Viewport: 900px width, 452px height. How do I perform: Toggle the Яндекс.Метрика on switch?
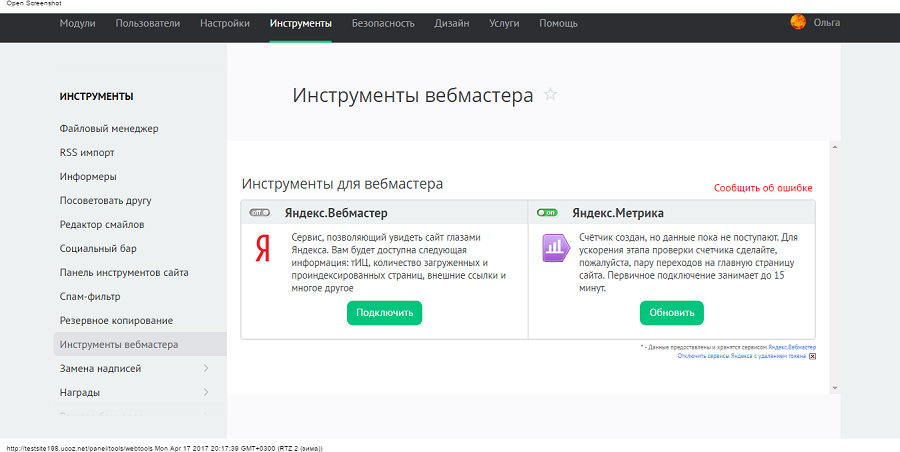point(547,213)
